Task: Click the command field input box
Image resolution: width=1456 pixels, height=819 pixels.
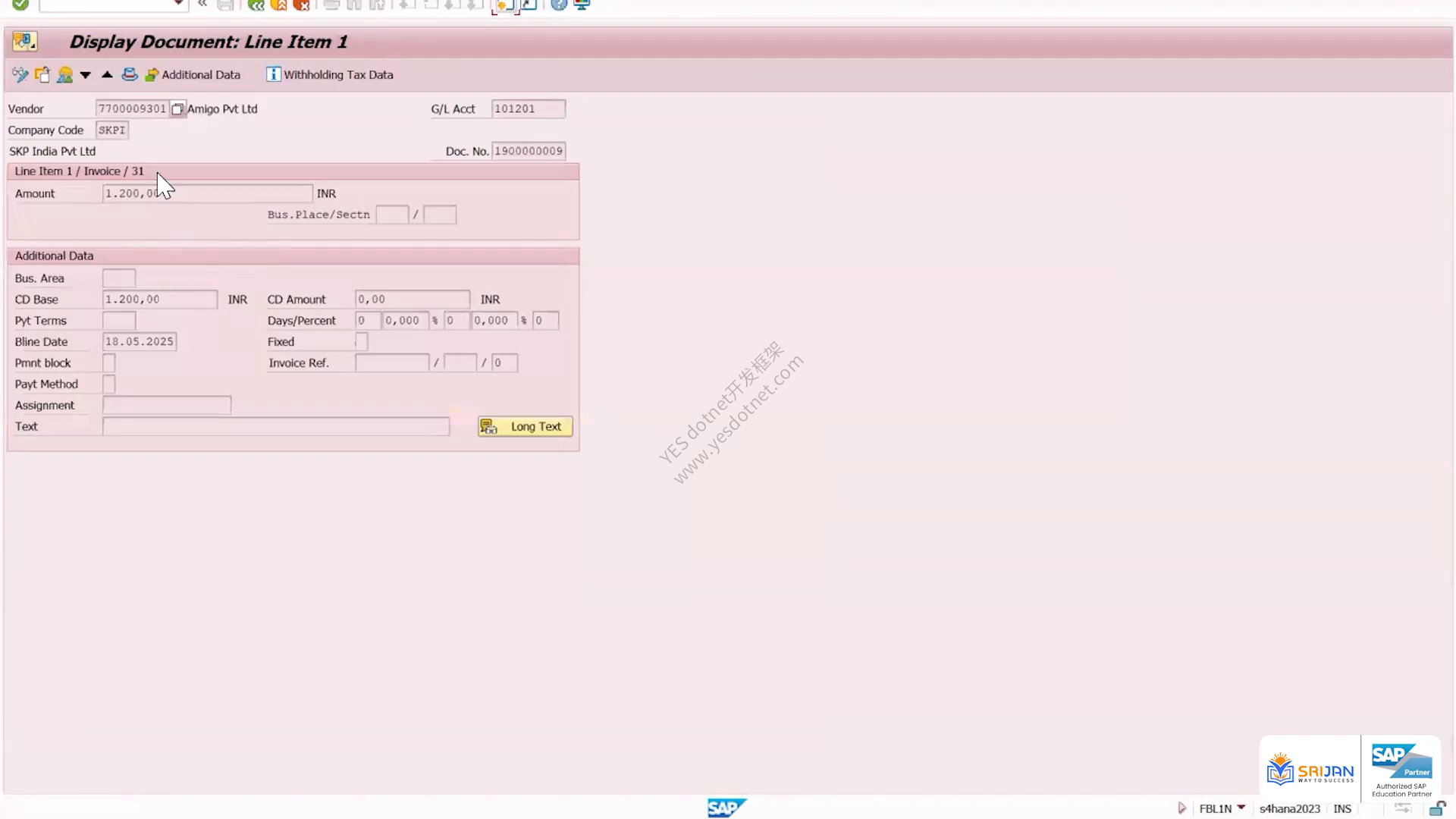Action: 106,5
